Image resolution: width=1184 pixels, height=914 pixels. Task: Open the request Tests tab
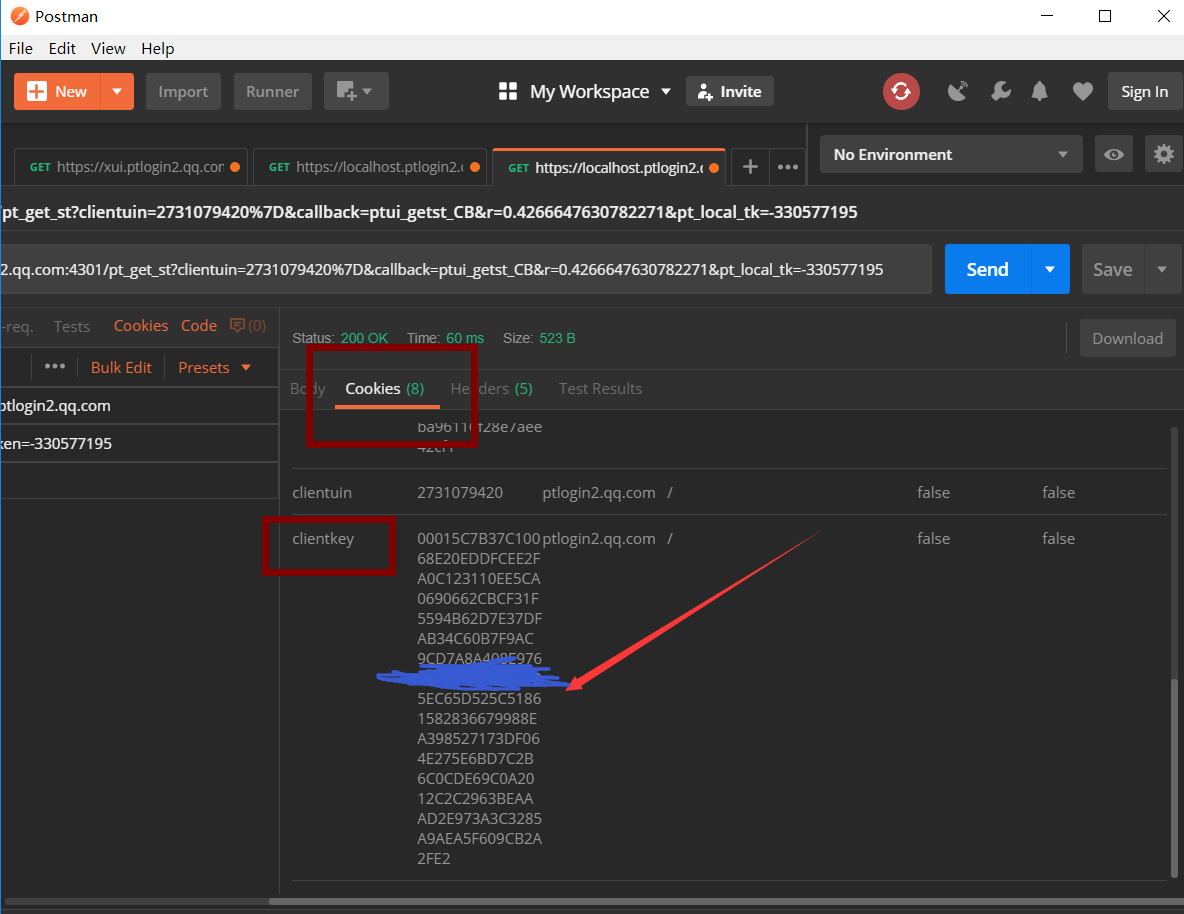(72, 326)
